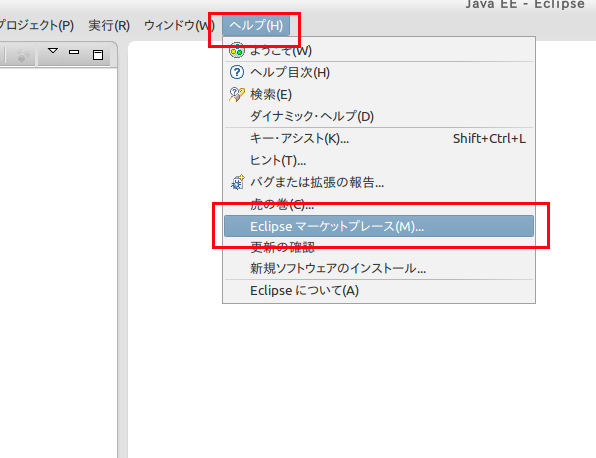Close the ヘルプ(H) menu
596x458 pixels.
click(256, 25)
